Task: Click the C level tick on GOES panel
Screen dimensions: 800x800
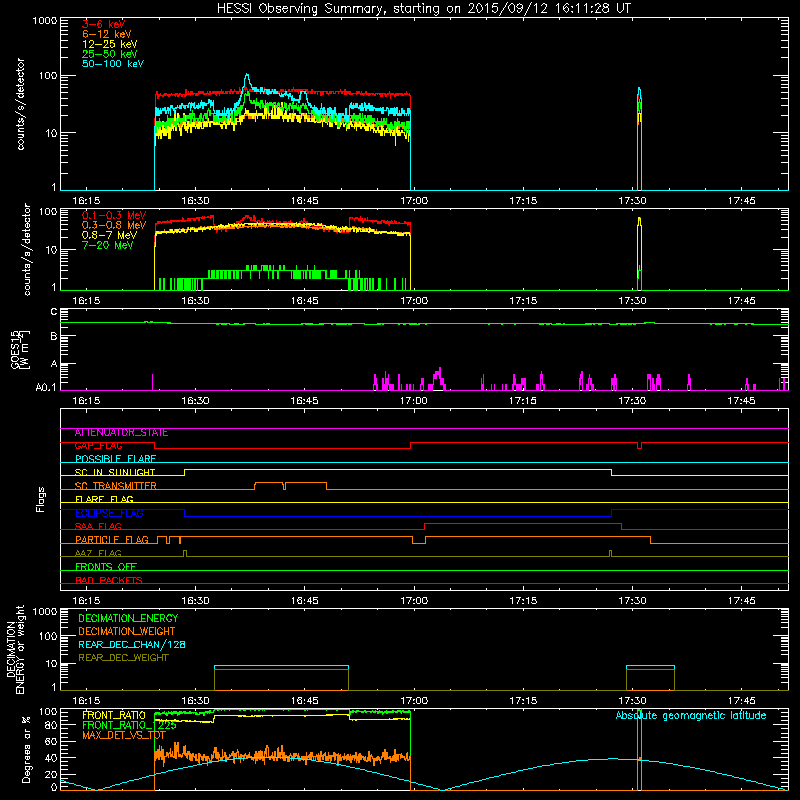Action: coord(54,312)
